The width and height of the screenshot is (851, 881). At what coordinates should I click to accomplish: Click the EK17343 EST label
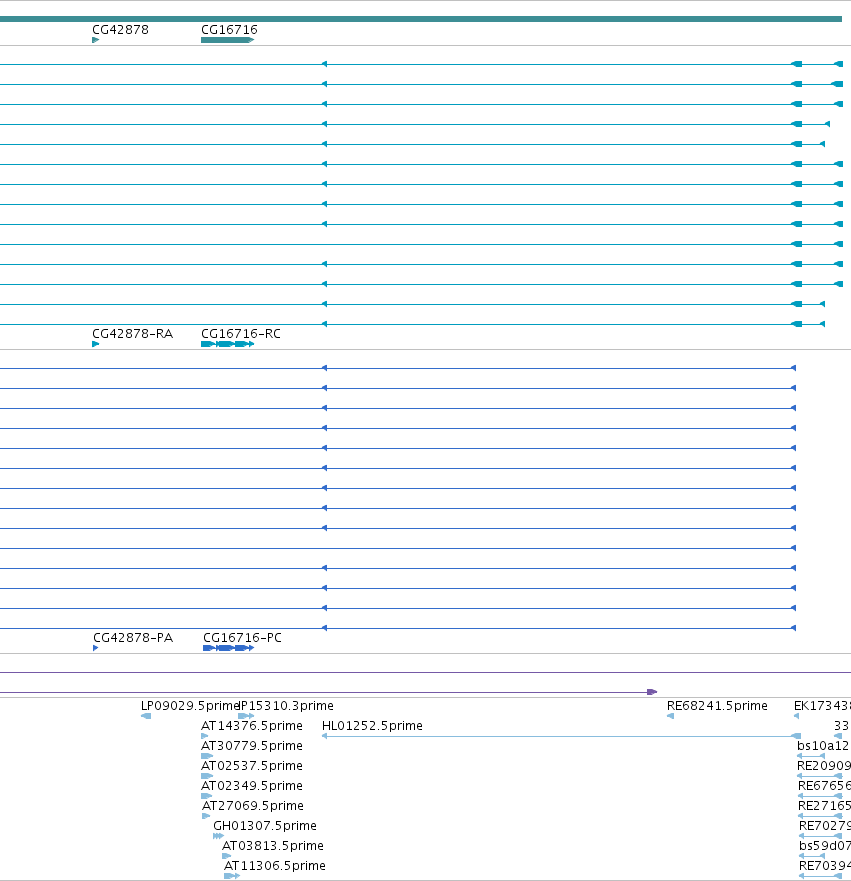822,706
